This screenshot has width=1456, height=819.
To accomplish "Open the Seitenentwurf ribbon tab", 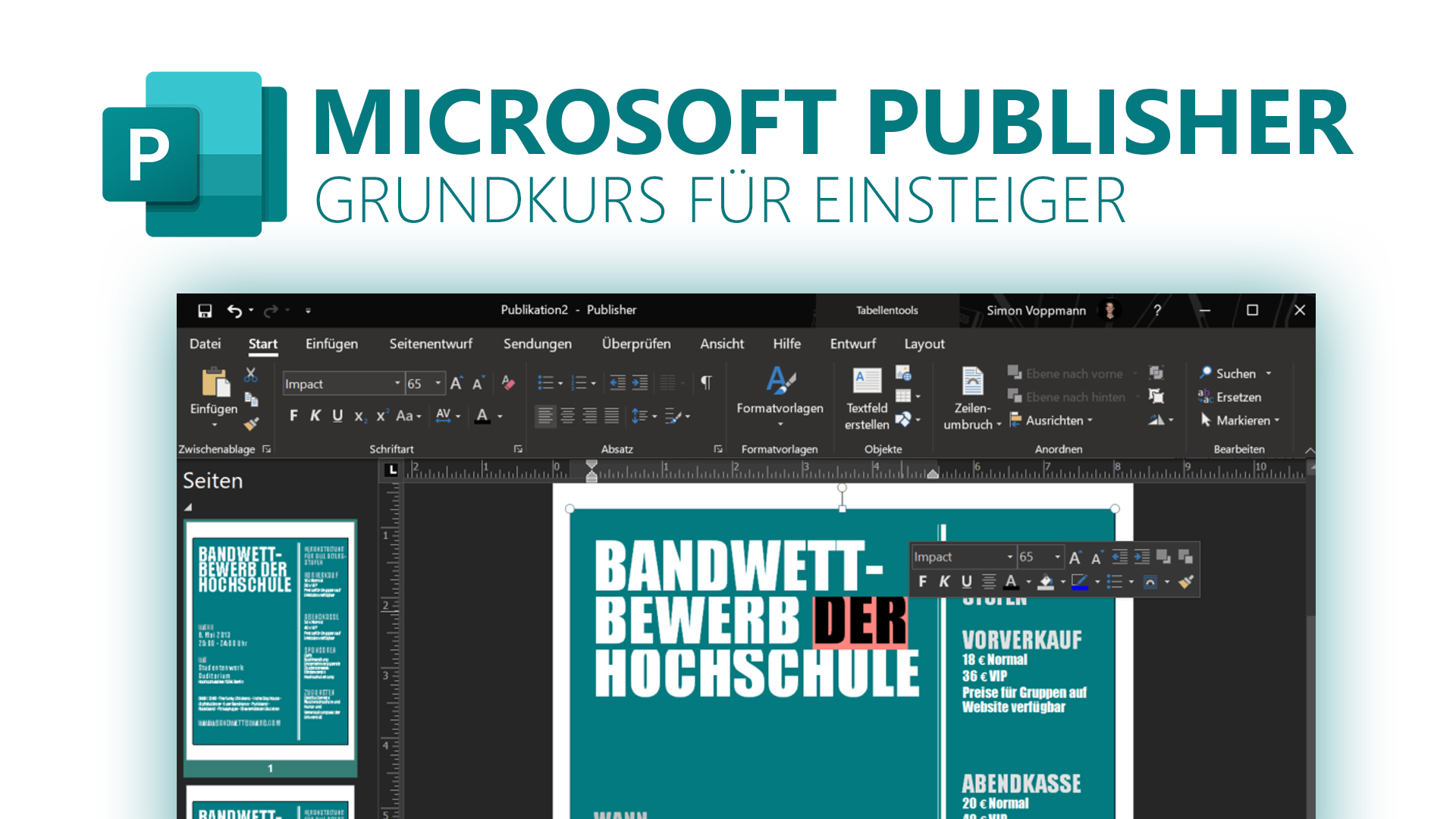I will (x=431, y=344).
